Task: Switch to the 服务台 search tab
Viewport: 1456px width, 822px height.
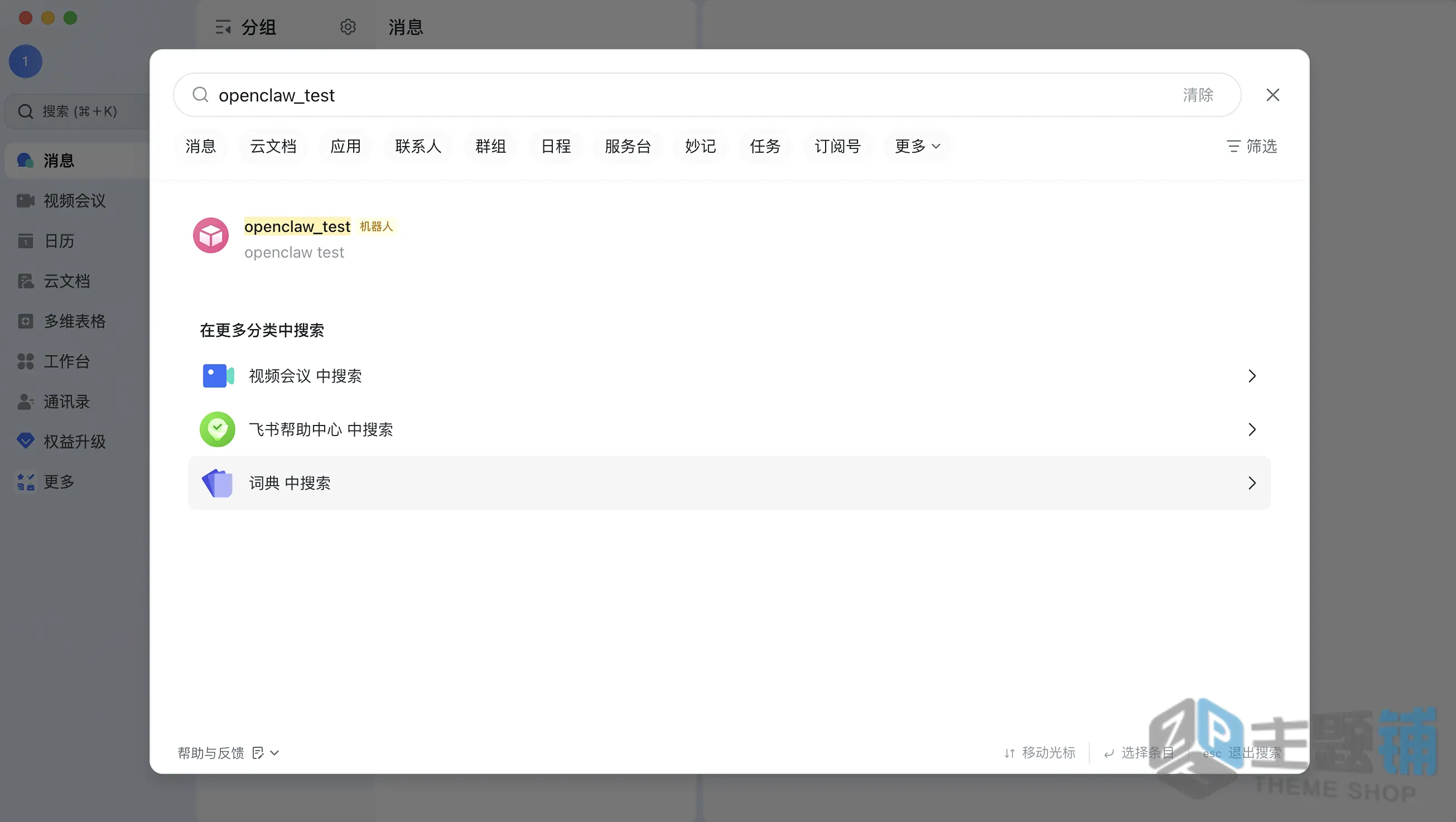Action: tap(628, 146)
